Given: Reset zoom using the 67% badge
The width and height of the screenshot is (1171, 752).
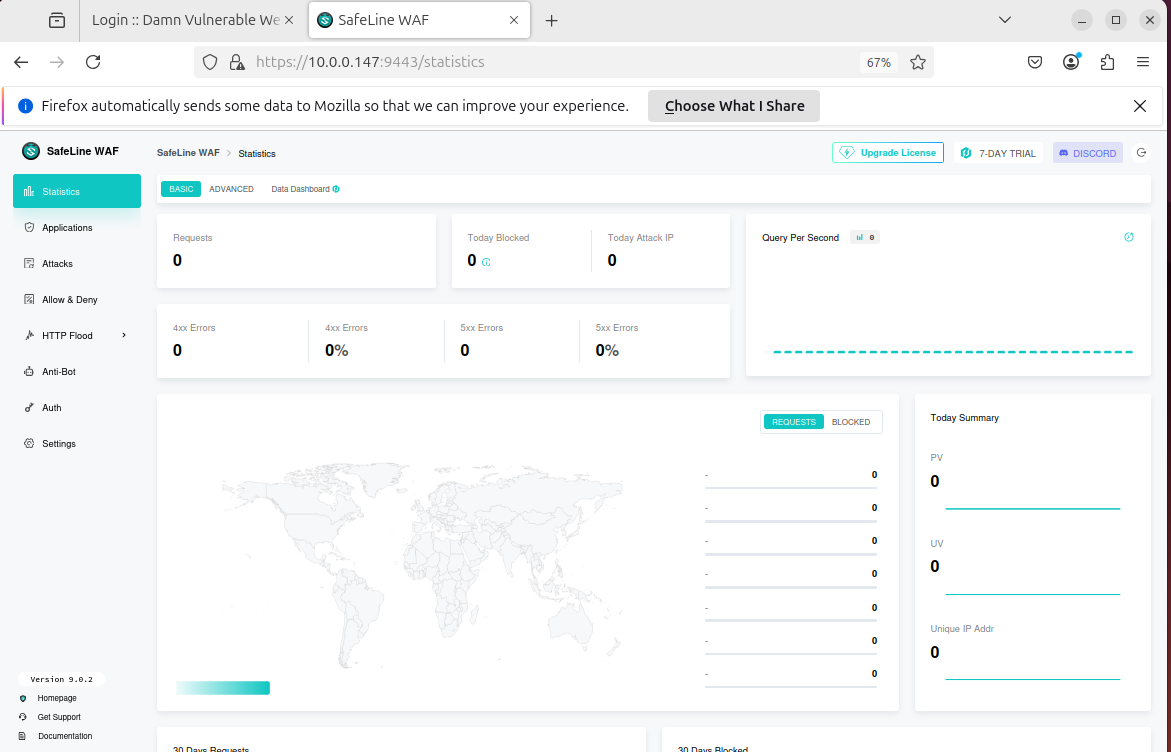Looking at the screenshot, I should click(x=878, y=63).
